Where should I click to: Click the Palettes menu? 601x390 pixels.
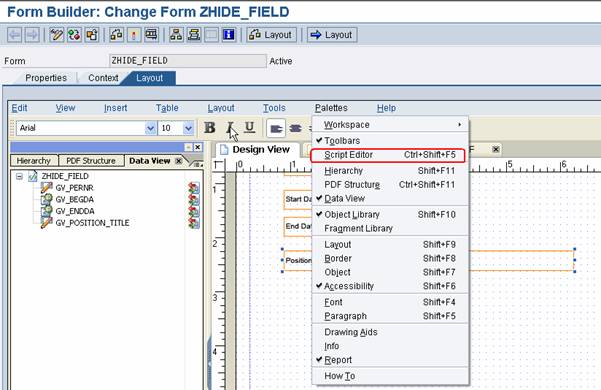coord(331,108)
